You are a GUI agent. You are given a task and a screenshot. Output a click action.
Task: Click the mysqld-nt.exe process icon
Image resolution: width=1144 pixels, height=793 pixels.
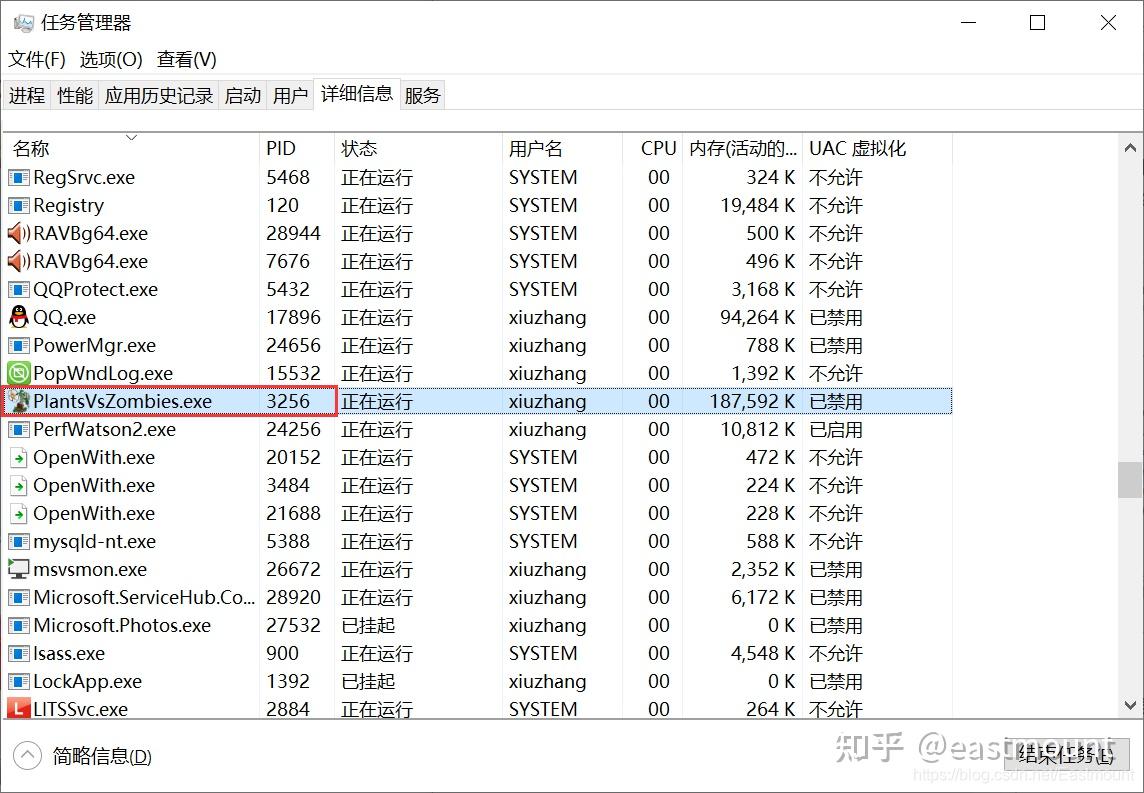point(18,541)
